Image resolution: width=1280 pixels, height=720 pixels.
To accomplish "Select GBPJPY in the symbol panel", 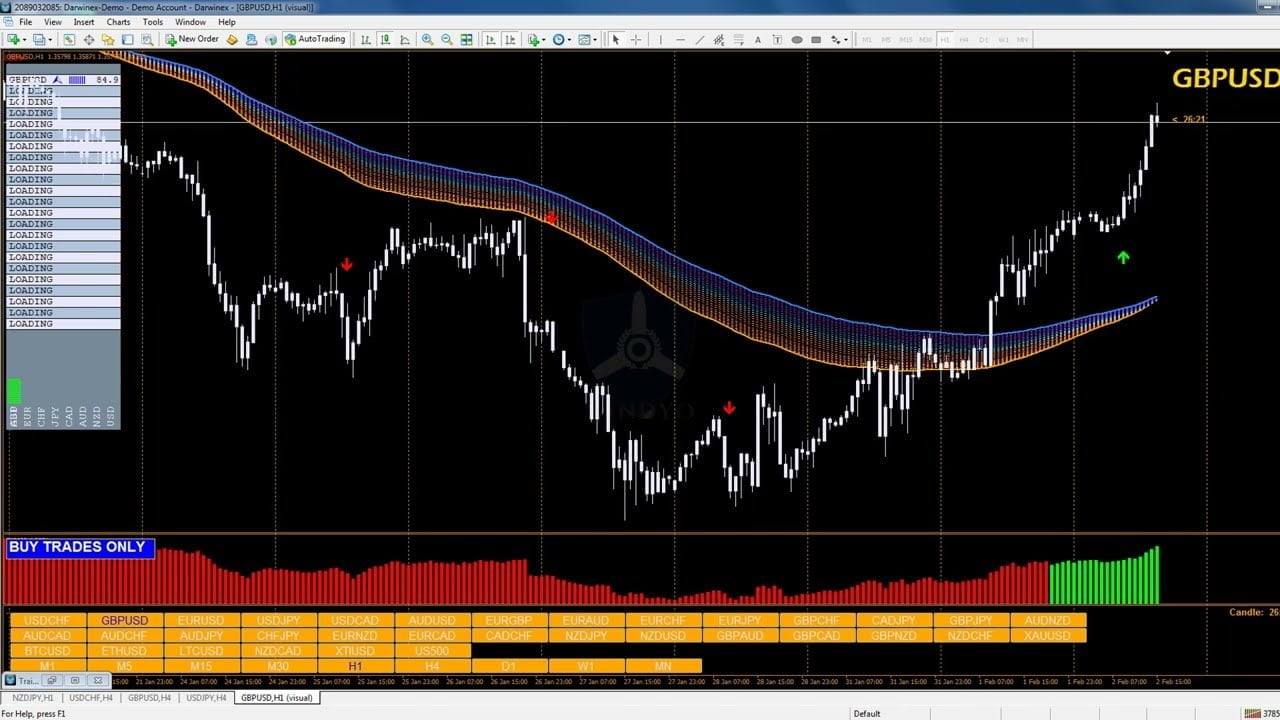I will pos(971,620).
